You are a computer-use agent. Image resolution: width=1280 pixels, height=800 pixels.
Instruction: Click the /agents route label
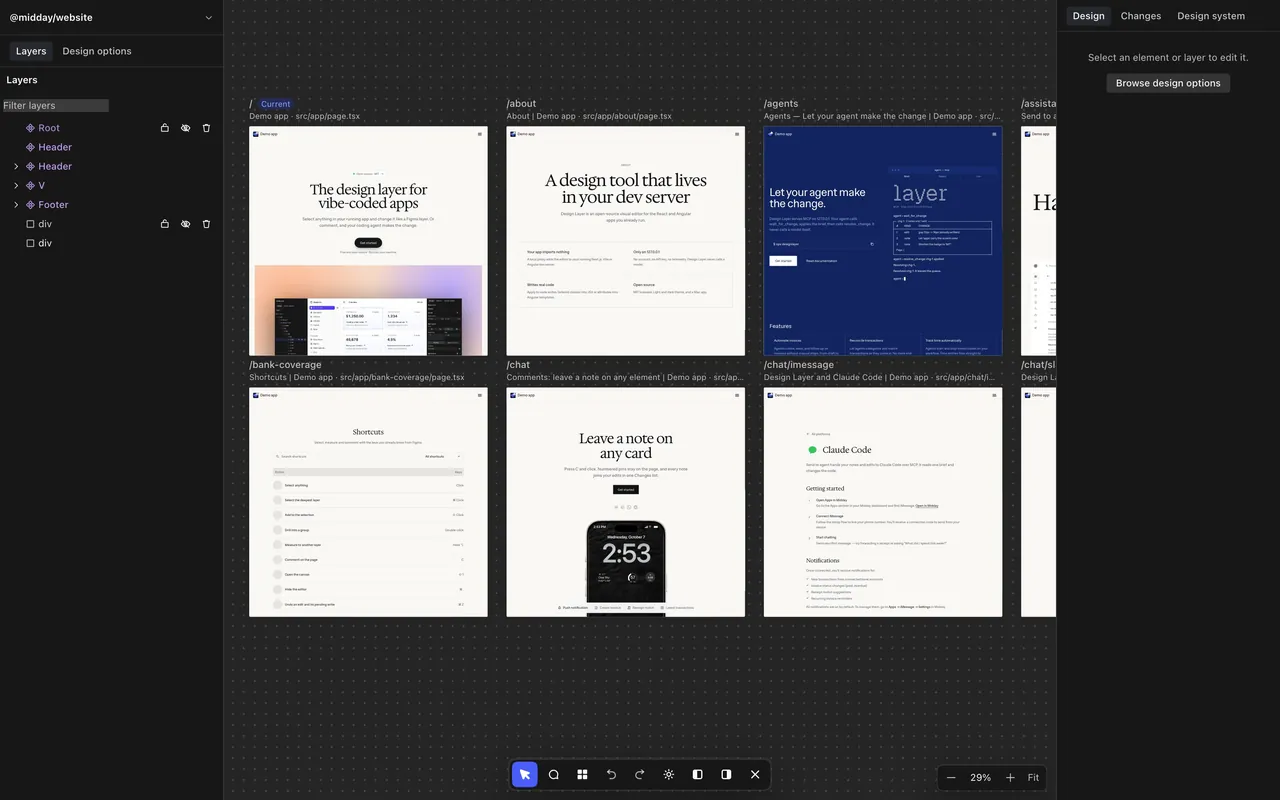(x=781, y=104)
